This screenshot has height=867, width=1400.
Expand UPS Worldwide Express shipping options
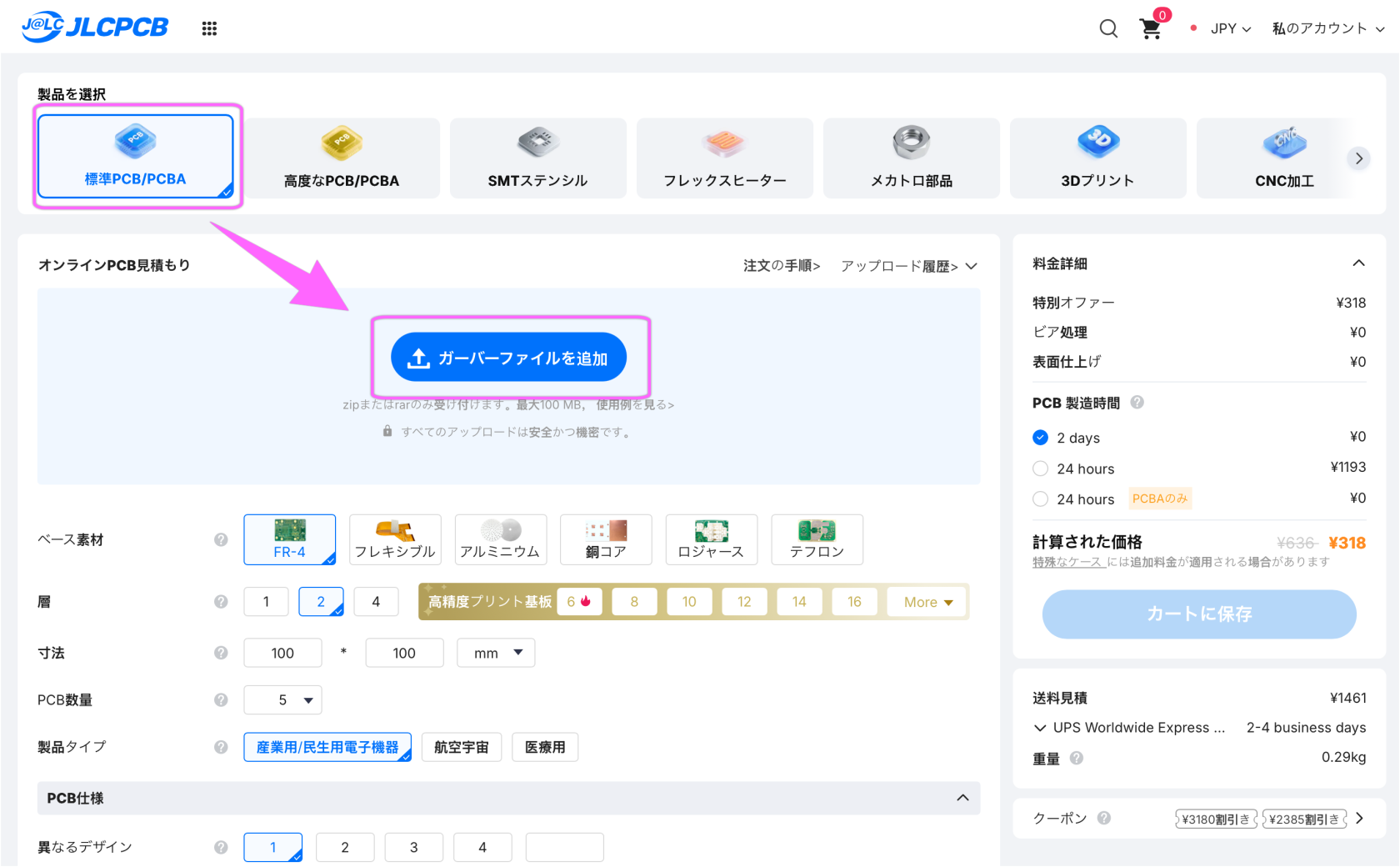point(1040,728)
